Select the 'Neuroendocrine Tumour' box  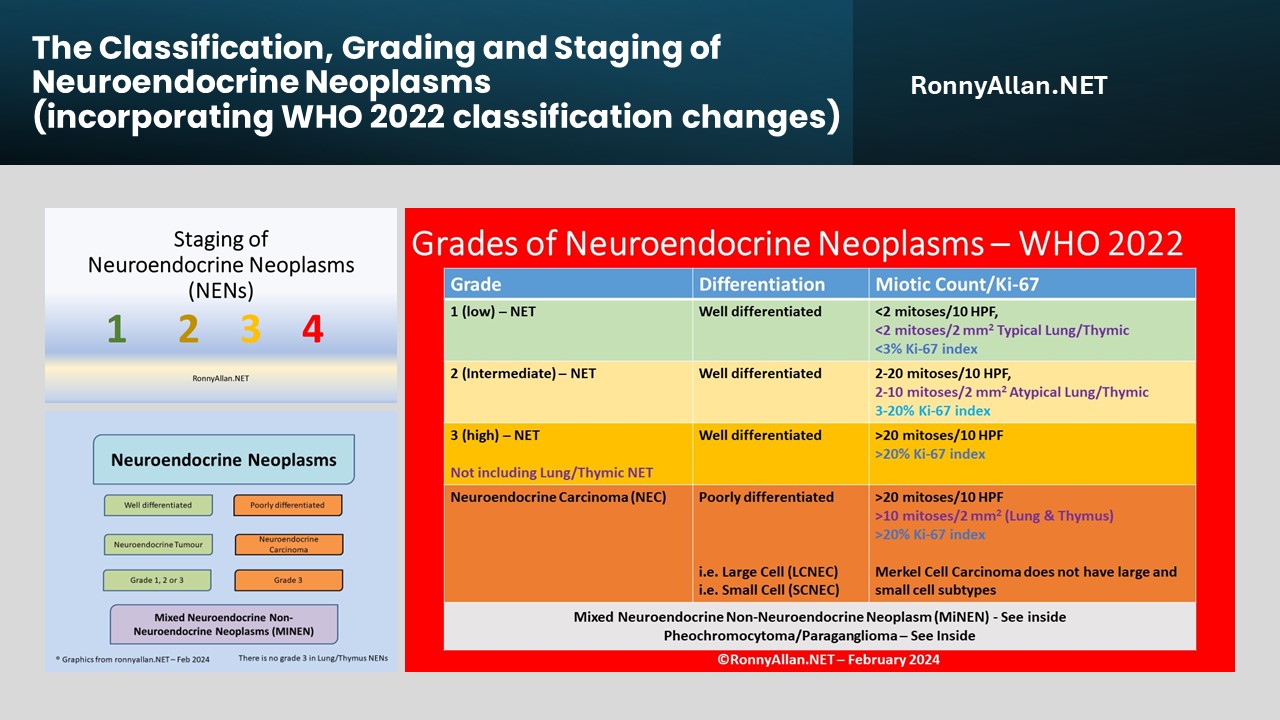(x=159, y=544)
